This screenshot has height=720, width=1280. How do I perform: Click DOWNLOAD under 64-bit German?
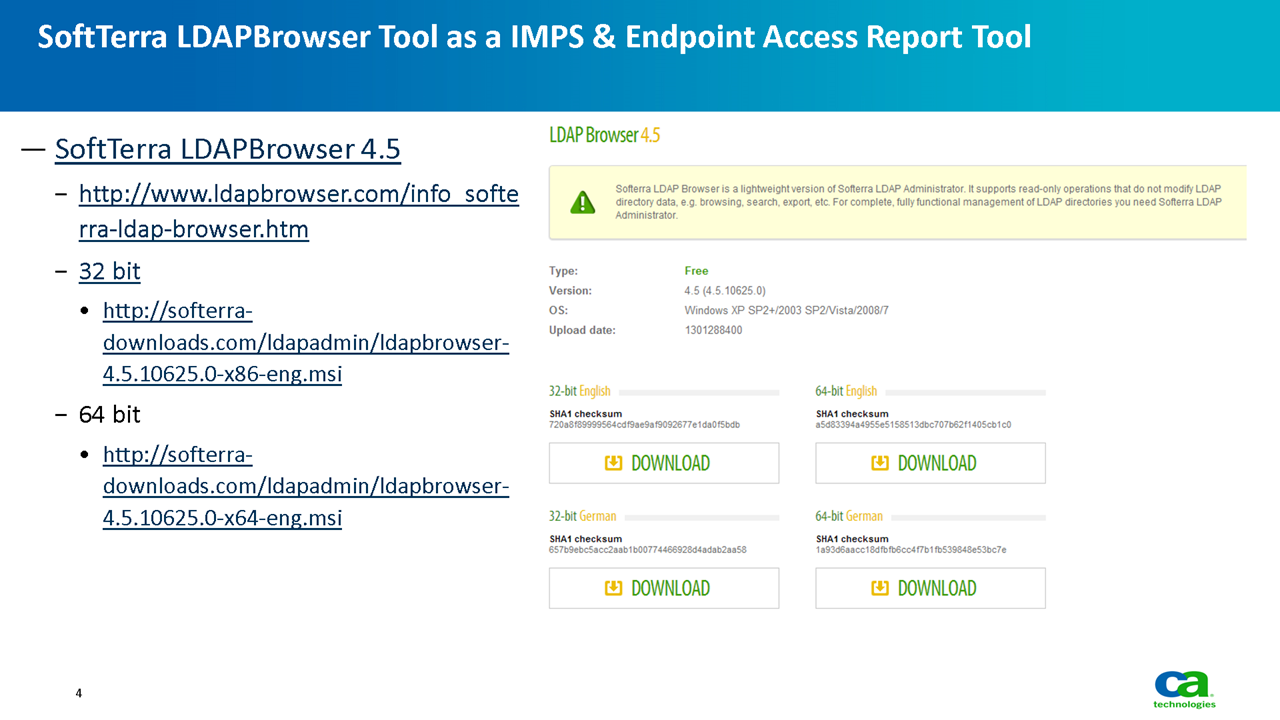[930, 588]
